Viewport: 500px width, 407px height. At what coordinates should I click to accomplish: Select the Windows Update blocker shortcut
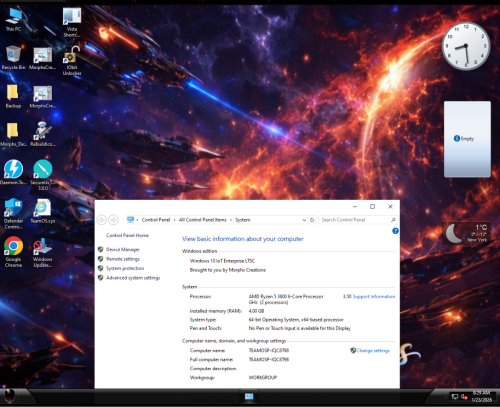42,252
